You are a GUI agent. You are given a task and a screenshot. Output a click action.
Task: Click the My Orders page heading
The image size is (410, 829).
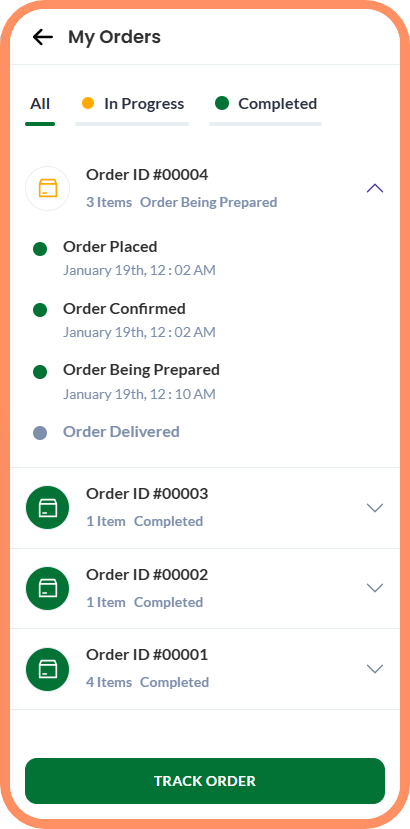(x=114, y=37)
